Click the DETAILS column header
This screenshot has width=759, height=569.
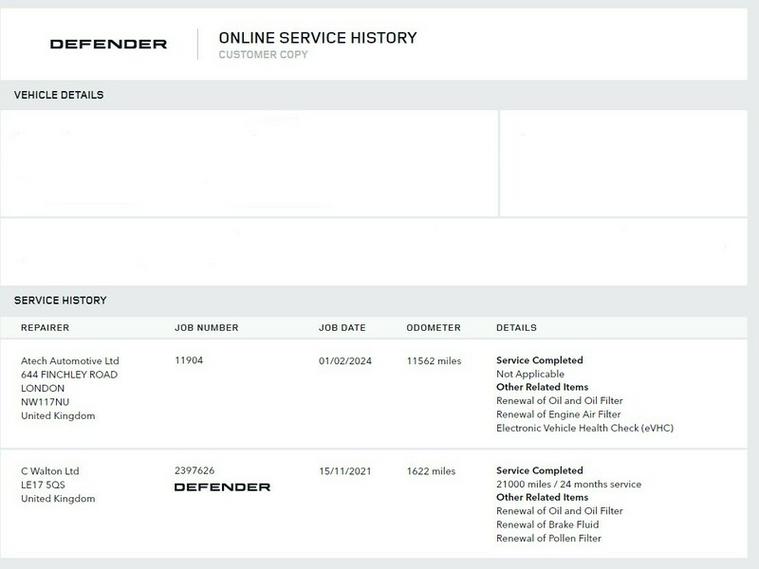coord(516,328)
